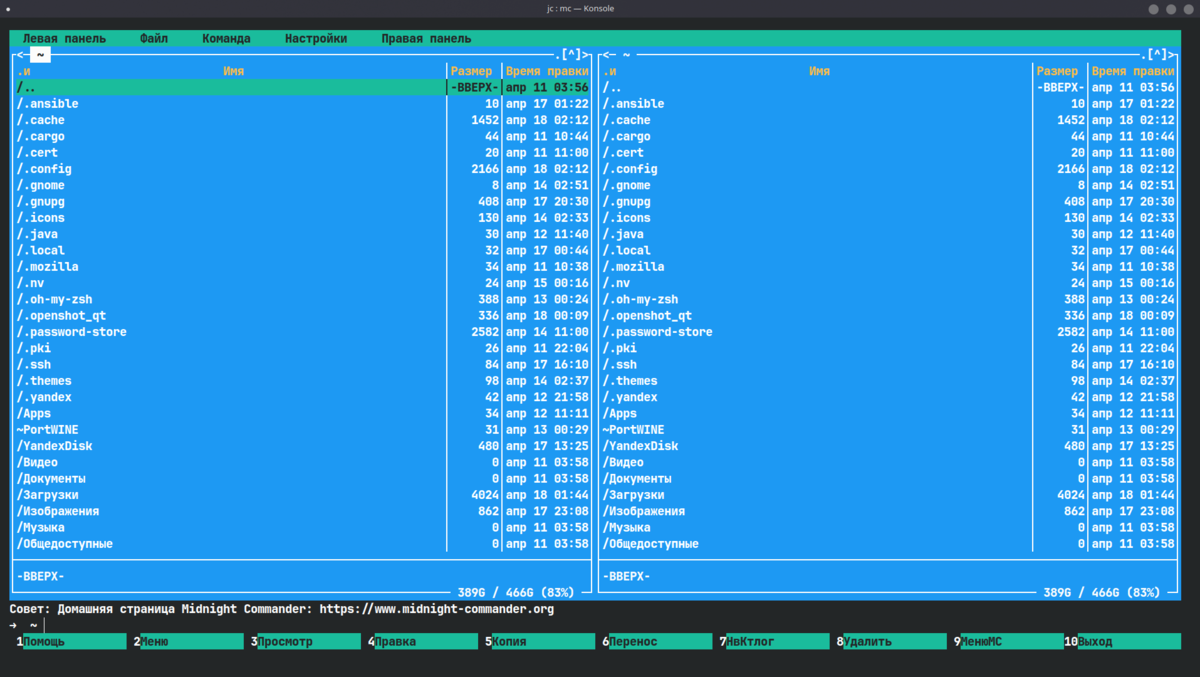Select '/Общедоступные' in right panel
The image size is (1200, 677).
click(x=889, y=544)
